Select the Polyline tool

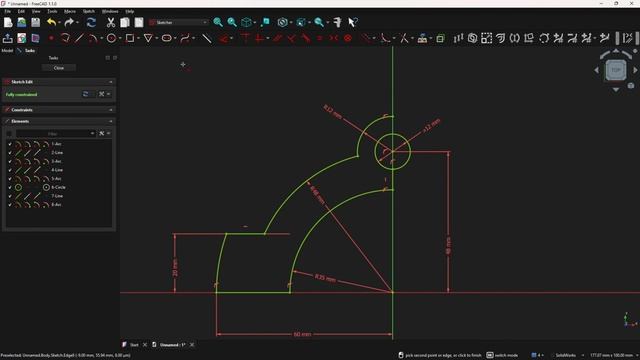click(65, 38)
